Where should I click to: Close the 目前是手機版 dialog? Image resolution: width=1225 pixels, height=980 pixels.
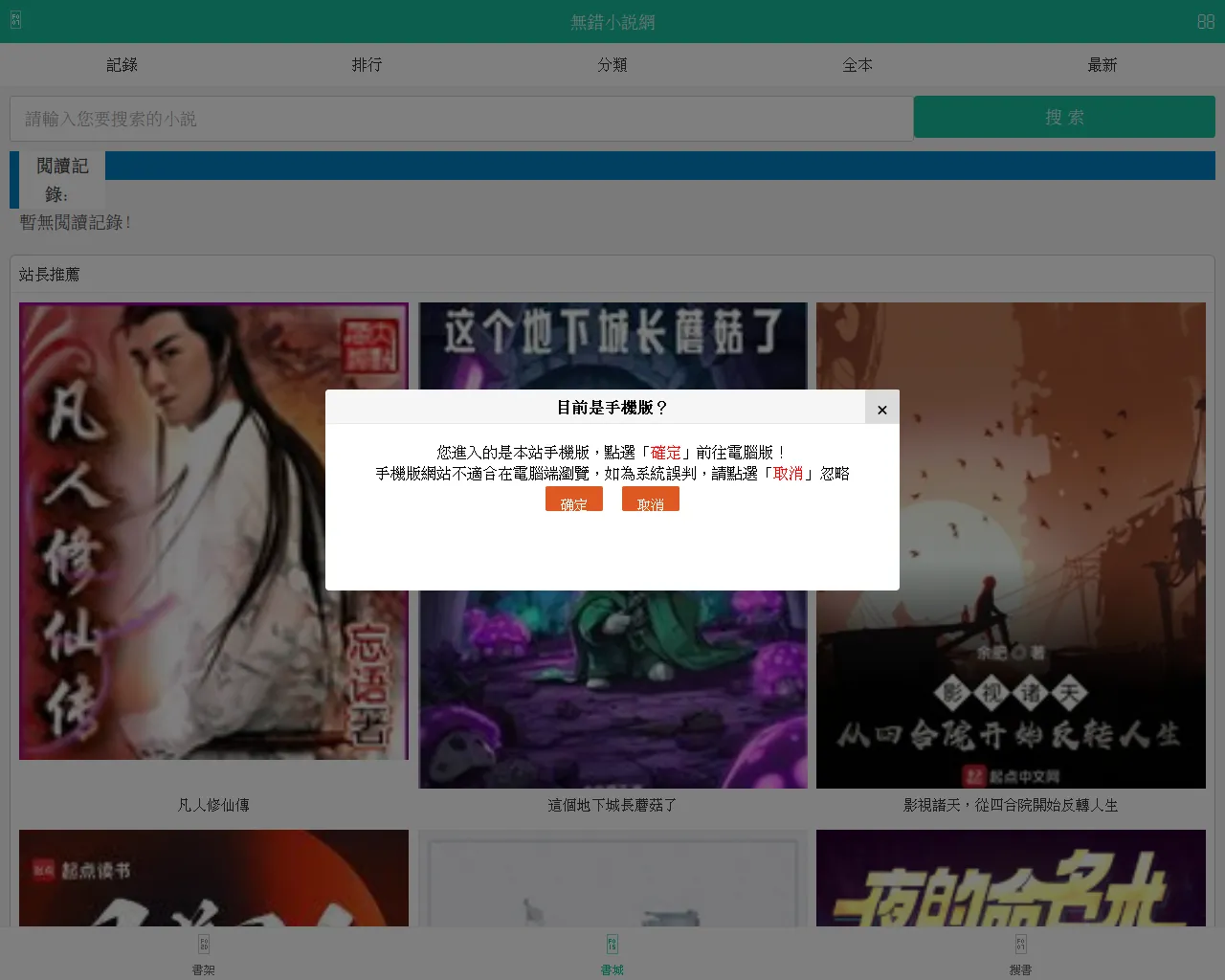[881, 409]
